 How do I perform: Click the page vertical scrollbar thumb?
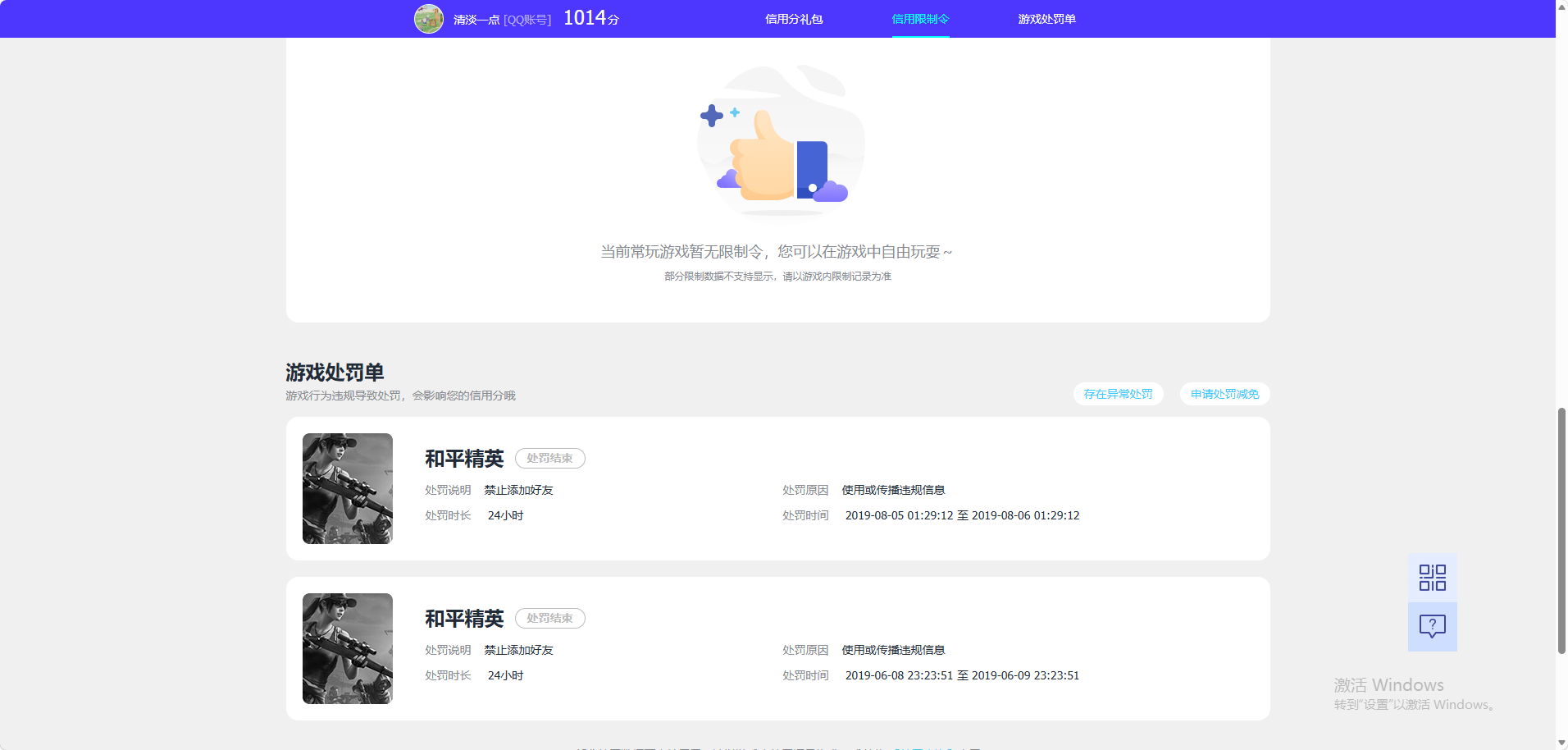pyautogui.click(x=1561, y=530)
